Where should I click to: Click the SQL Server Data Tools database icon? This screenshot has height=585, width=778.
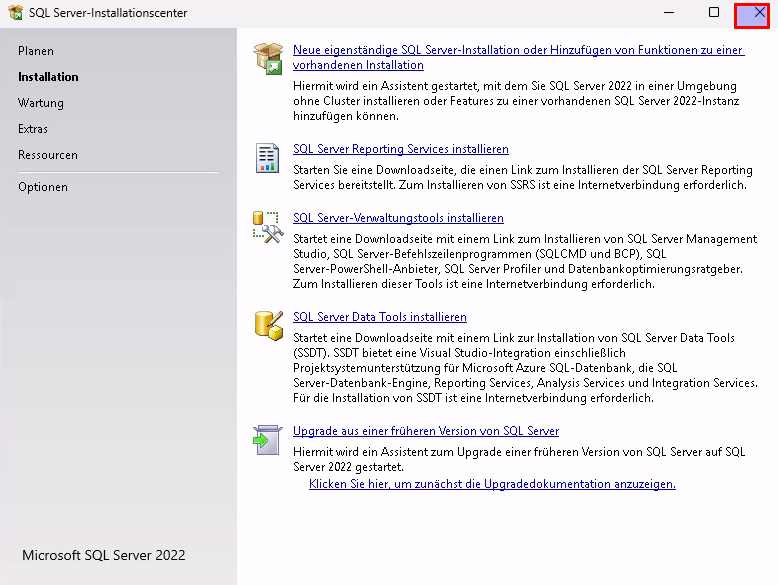268,325
